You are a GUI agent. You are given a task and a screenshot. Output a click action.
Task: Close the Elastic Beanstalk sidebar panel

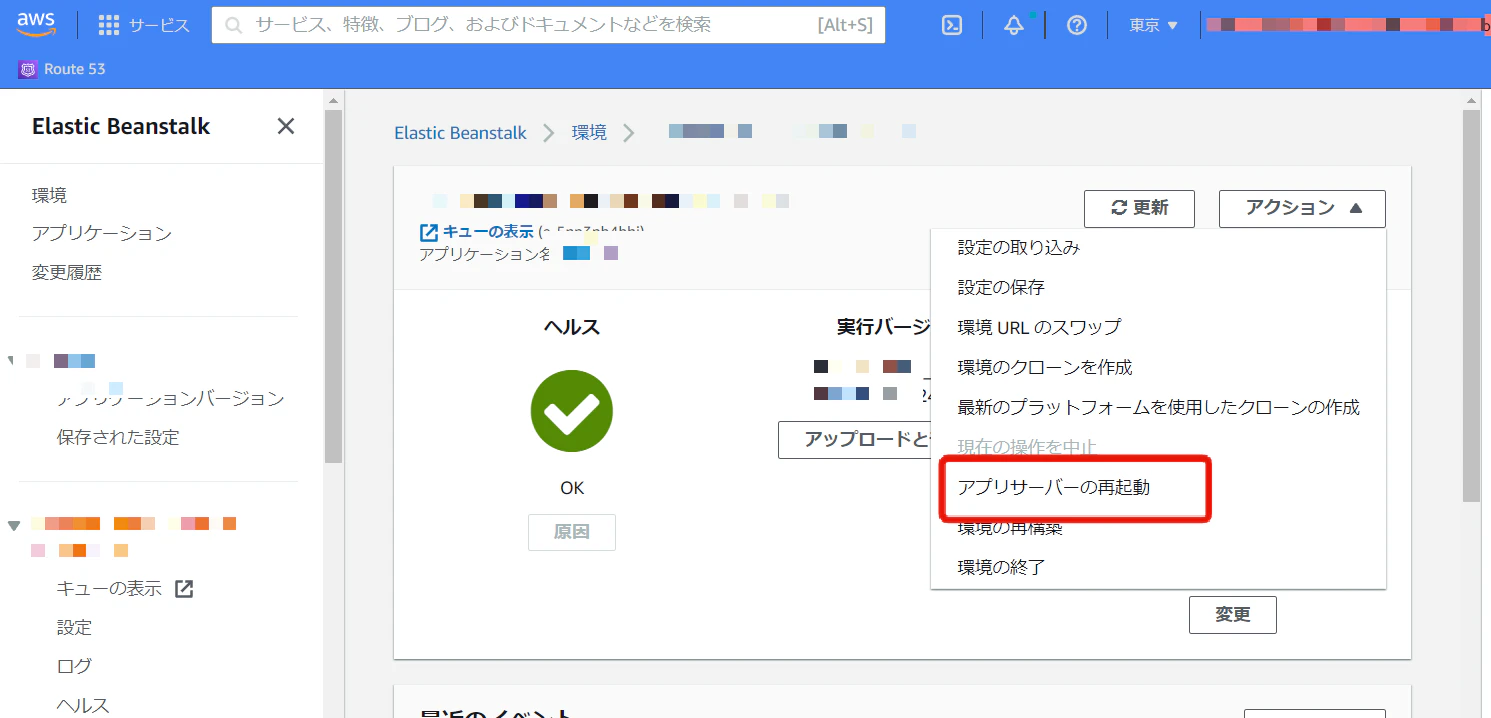click(x=286, y=126)
